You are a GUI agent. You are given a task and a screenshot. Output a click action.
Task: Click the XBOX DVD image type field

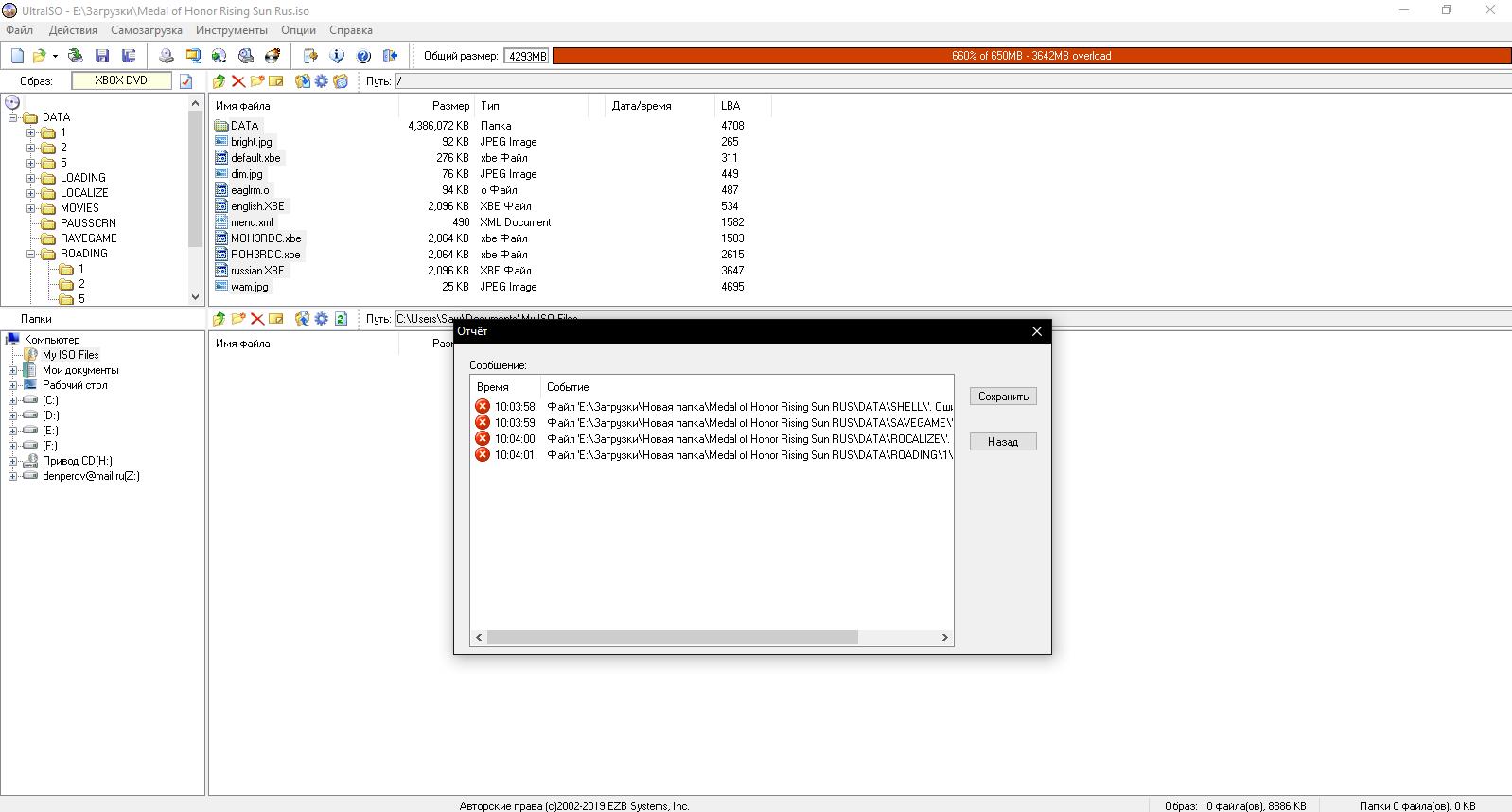click(122, 81)
